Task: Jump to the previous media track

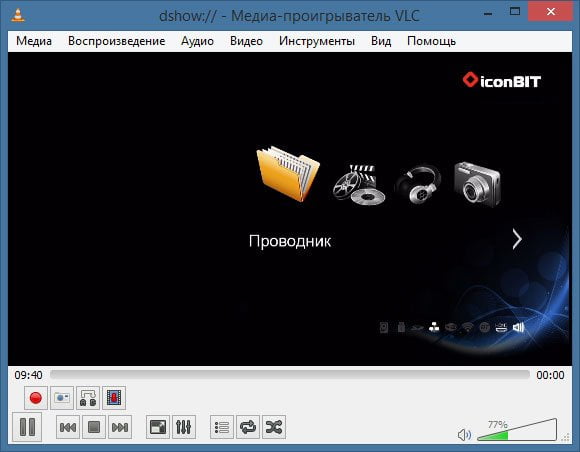Action: (68, 427)
